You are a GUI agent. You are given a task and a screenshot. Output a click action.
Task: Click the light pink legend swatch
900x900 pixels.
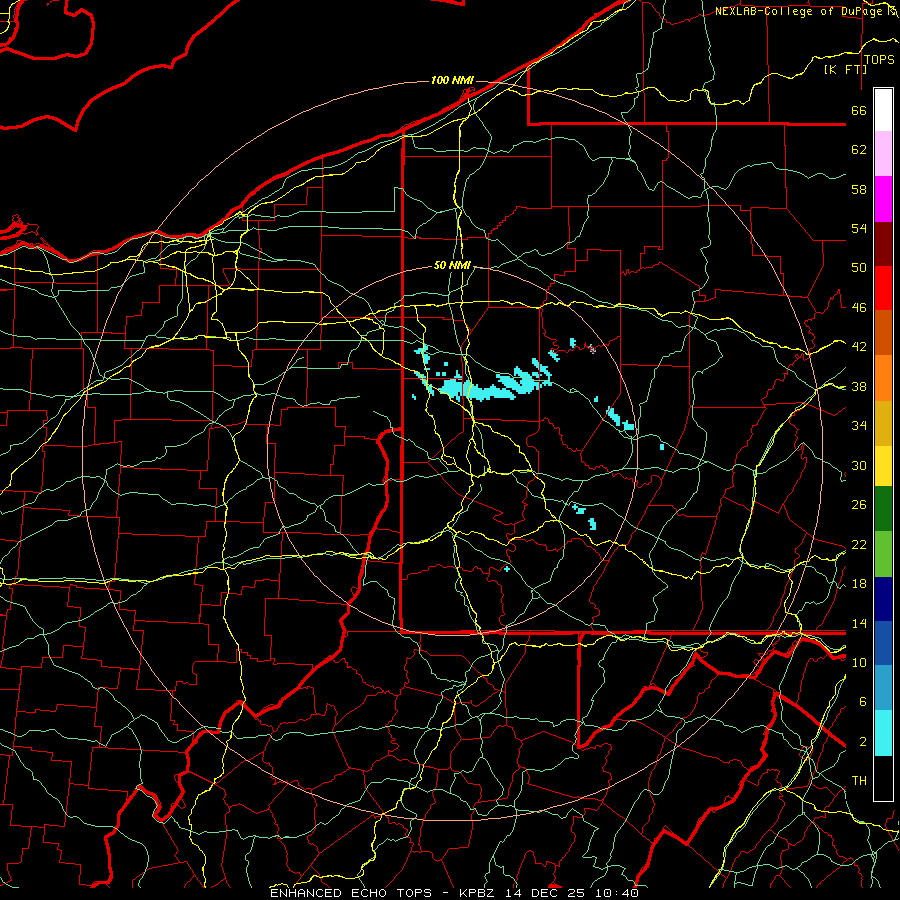[x=883, y=153]
